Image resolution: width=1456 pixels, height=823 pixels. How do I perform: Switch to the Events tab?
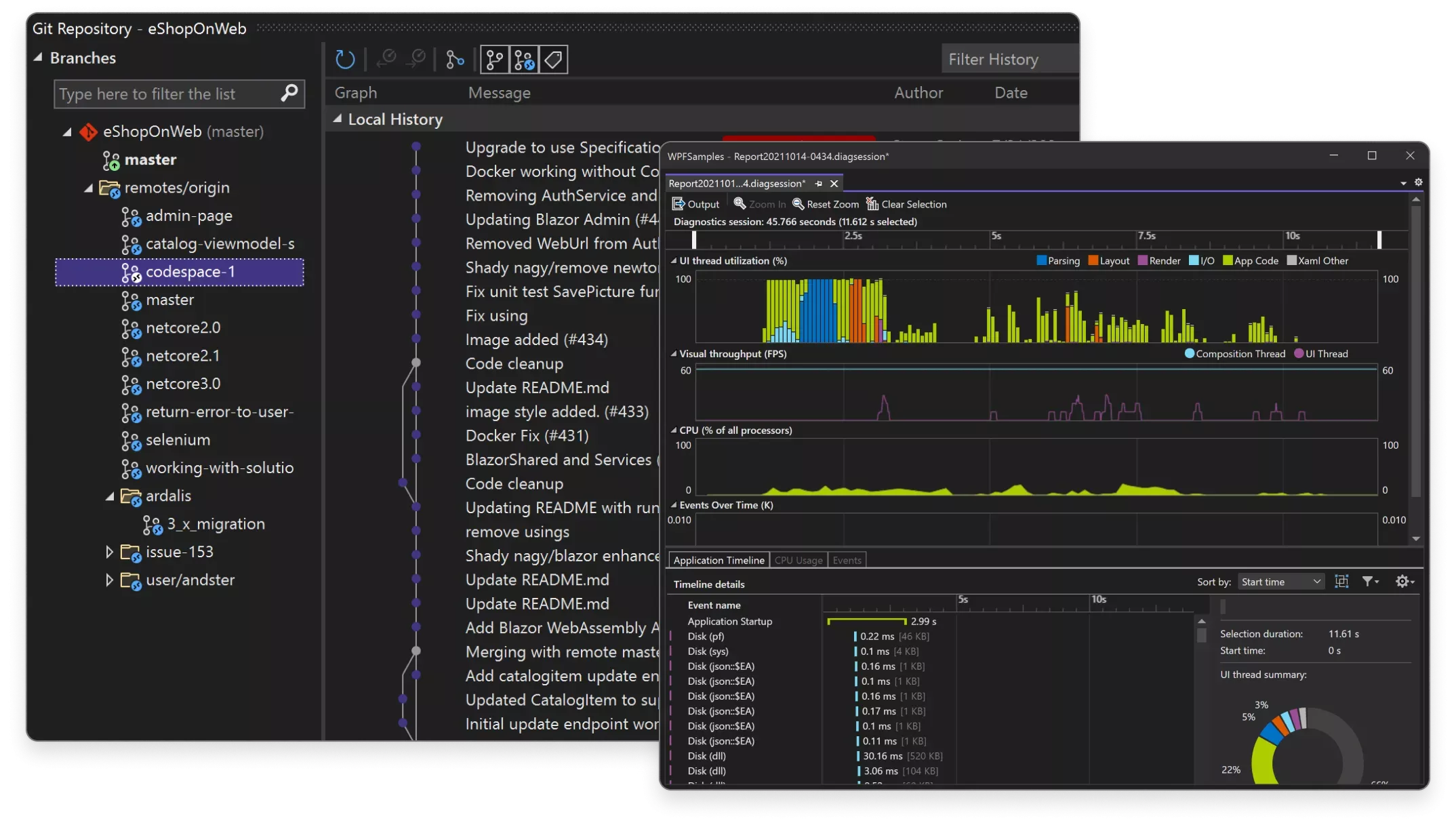[847, 560]
